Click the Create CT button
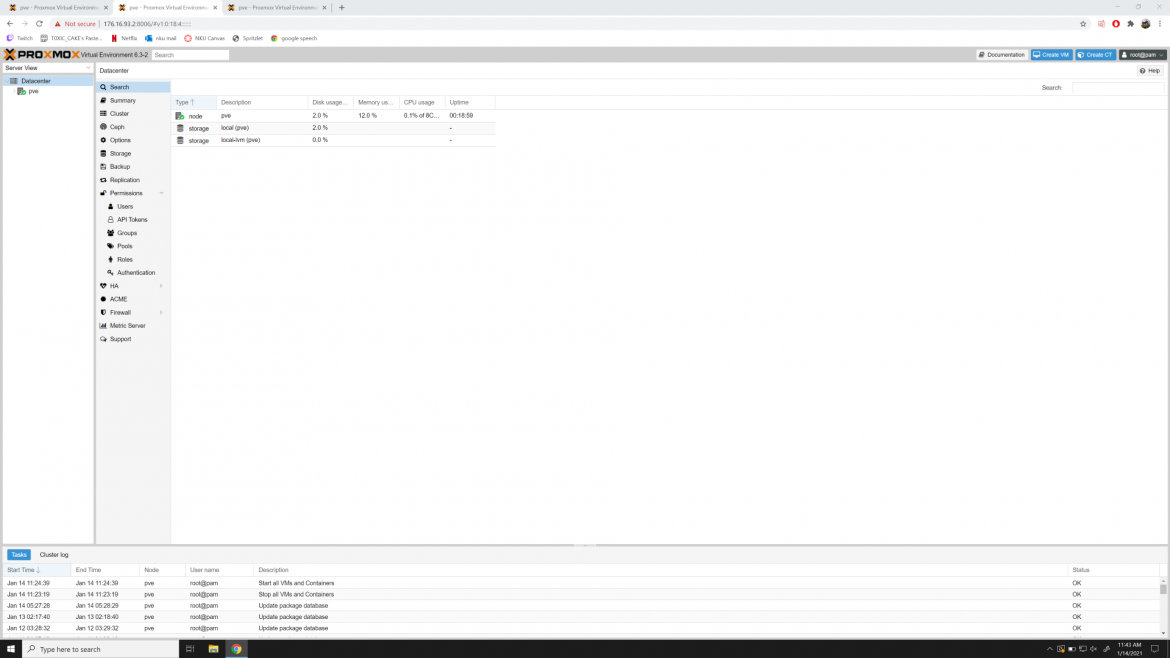1170x658 pixels. click(x=1095, y=54)
